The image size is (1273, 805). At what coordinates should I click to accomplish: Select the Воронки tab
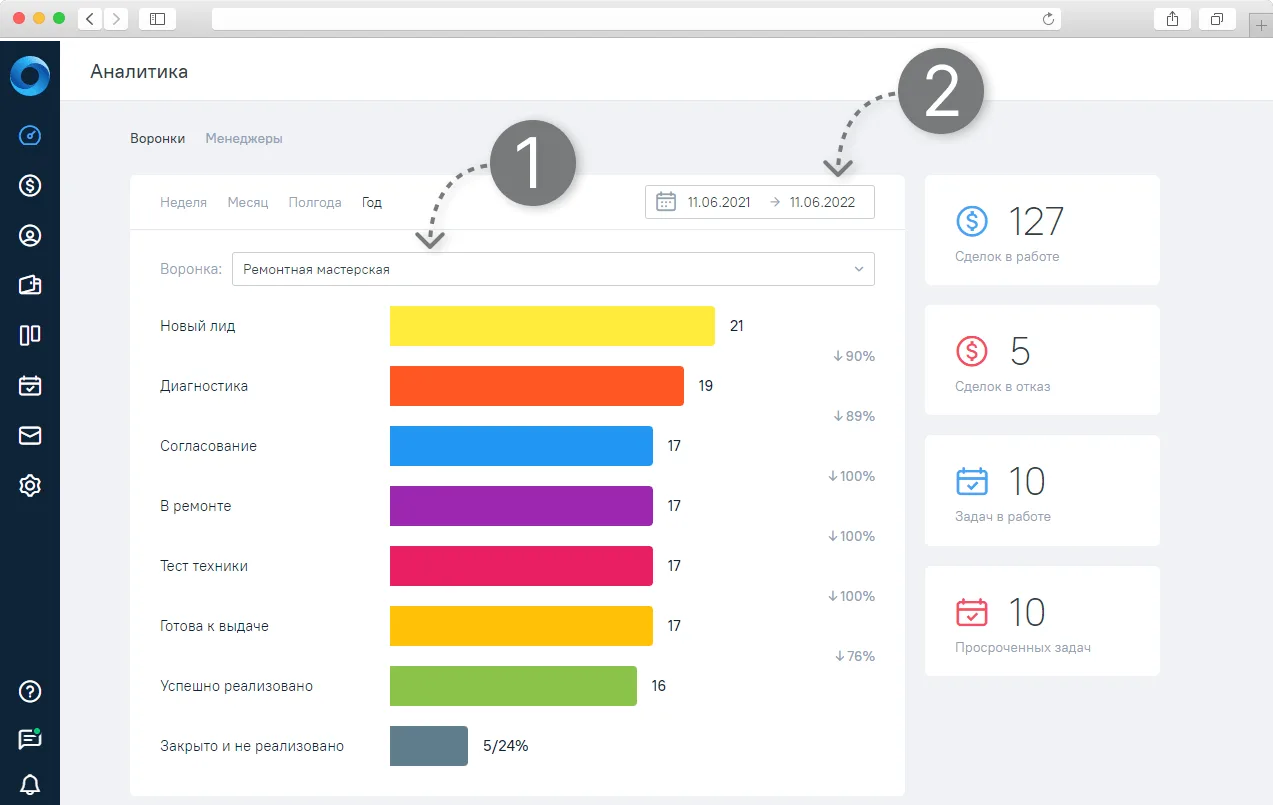pyautogui.click(x=158, y=139)
